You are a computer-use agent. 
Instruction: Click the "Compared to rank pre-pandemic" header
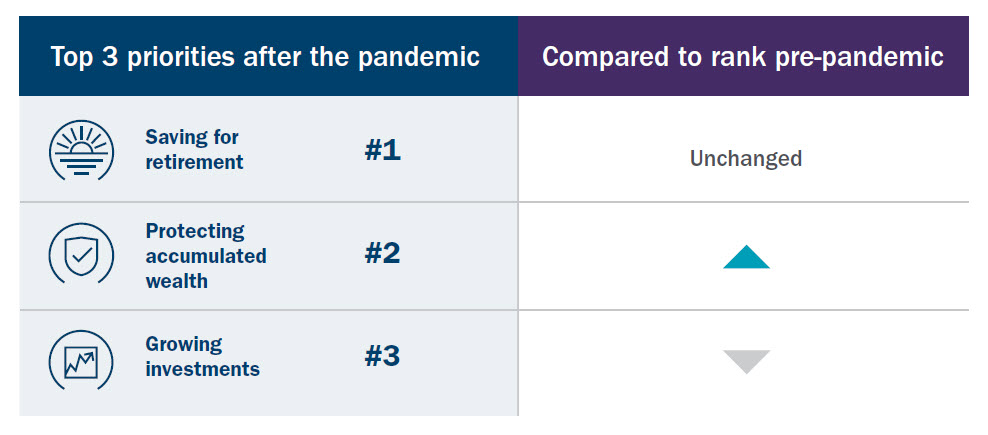[x=743, y=56]
